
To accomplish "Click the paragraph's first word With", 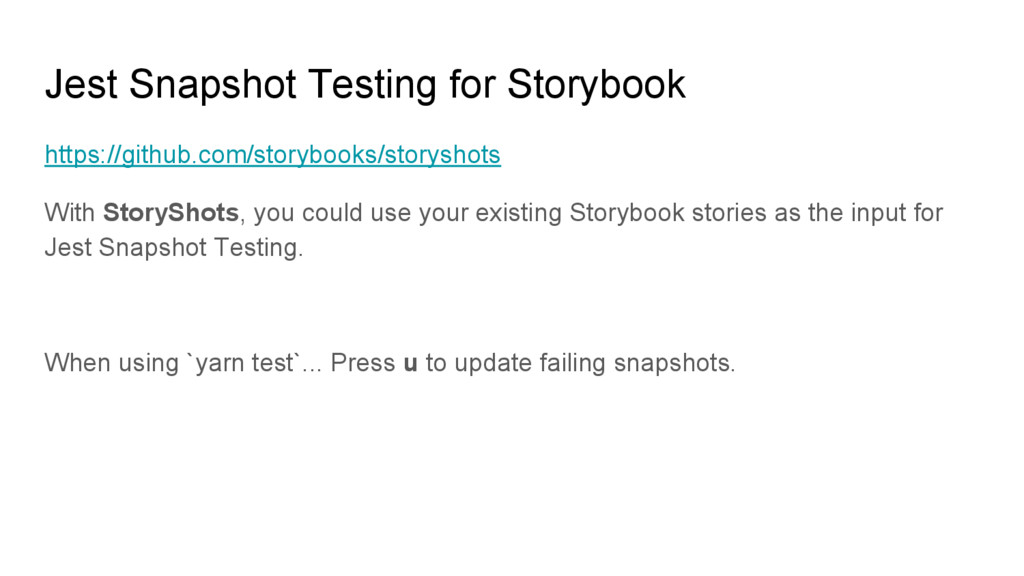I will (x=70, y=213).
